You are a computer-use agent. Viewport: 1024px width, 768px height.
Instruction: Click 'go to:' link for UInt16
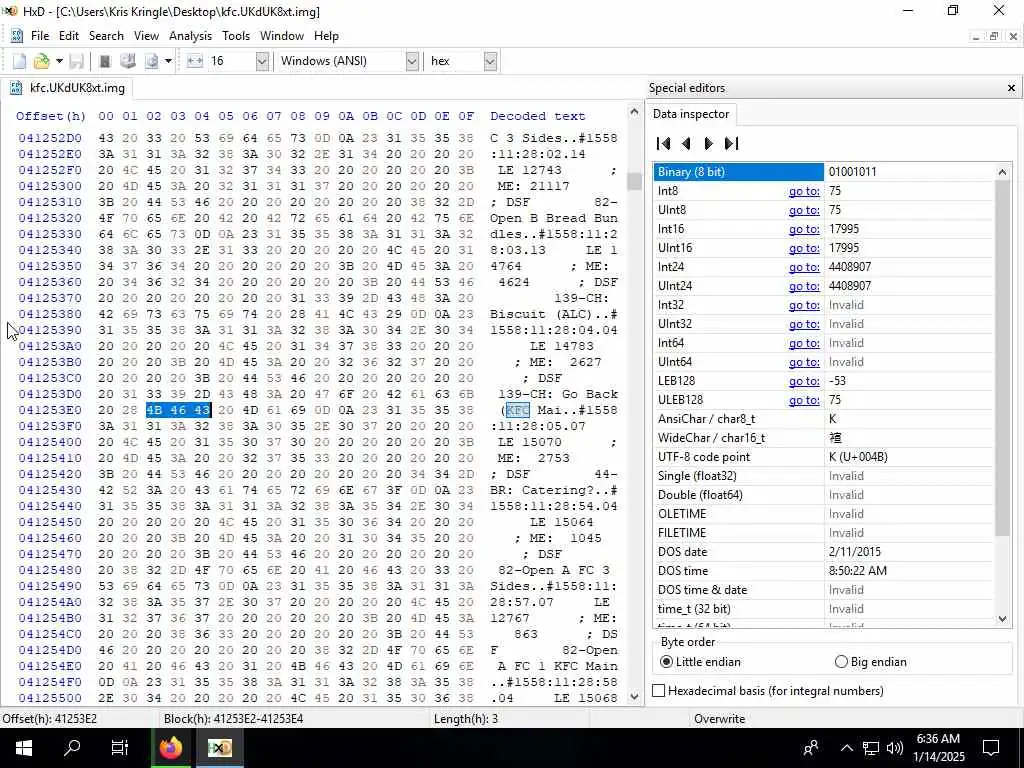tap(804, 248)
